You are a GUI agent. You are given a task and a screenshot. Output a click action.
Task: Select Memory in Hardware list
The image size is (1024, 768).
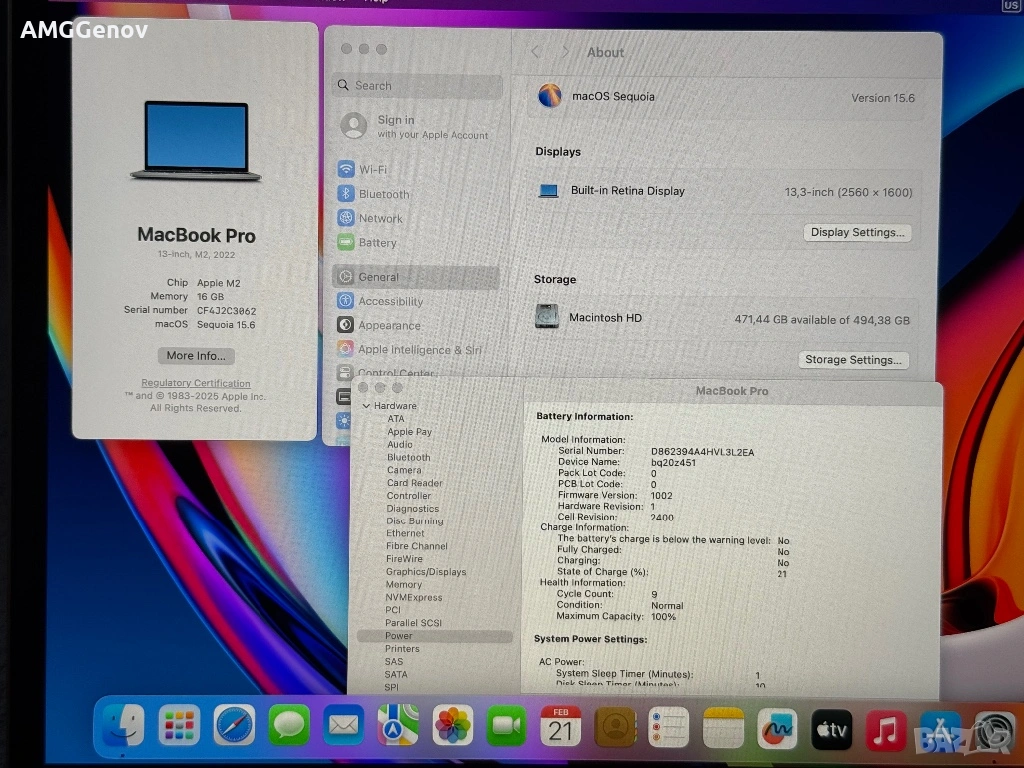click(403, 585)
